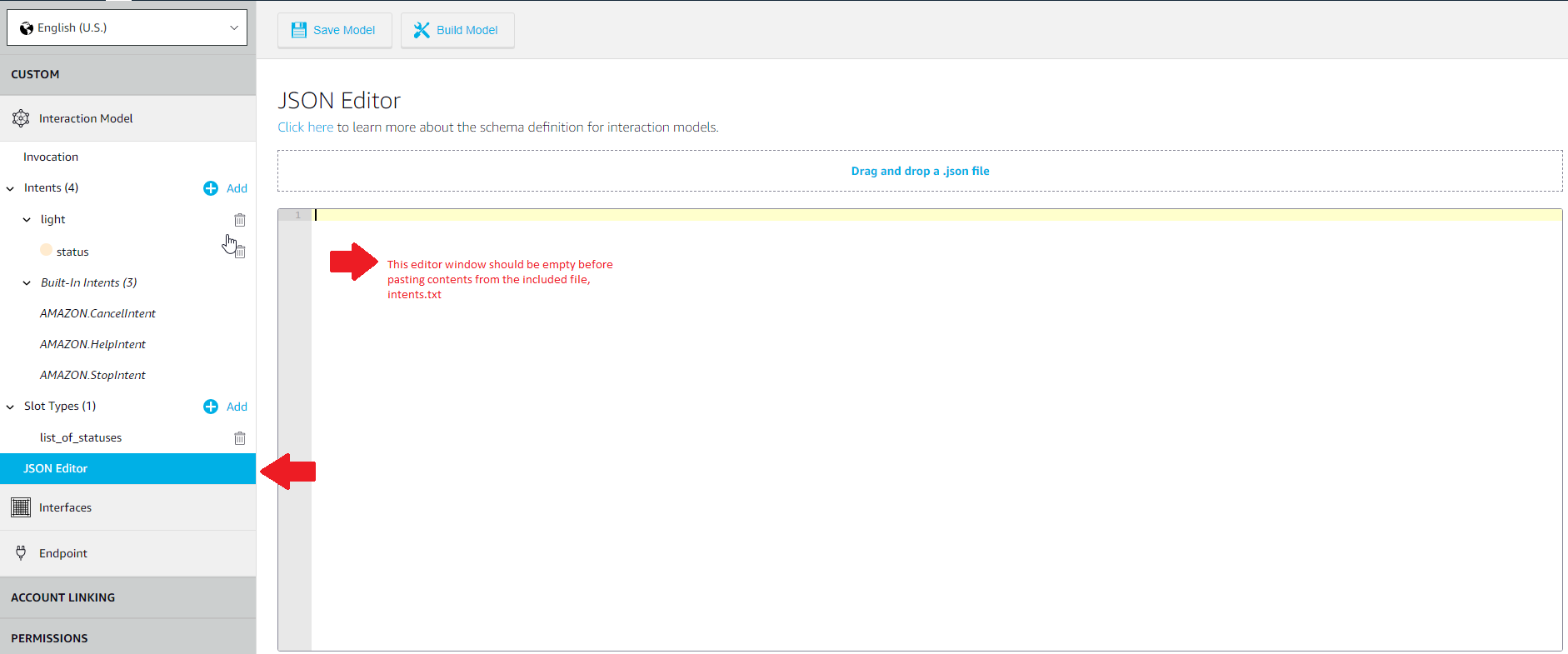Image resolution: width=1568 pixels, height=654 pixels.
Task: Open the English (U.S.) language dropdown
Action: [x=127, y=27]
